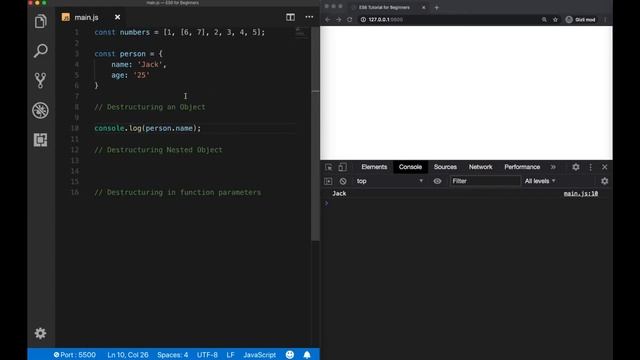
Task: Open the main.js:10 source link
Action: coord(580,193)
